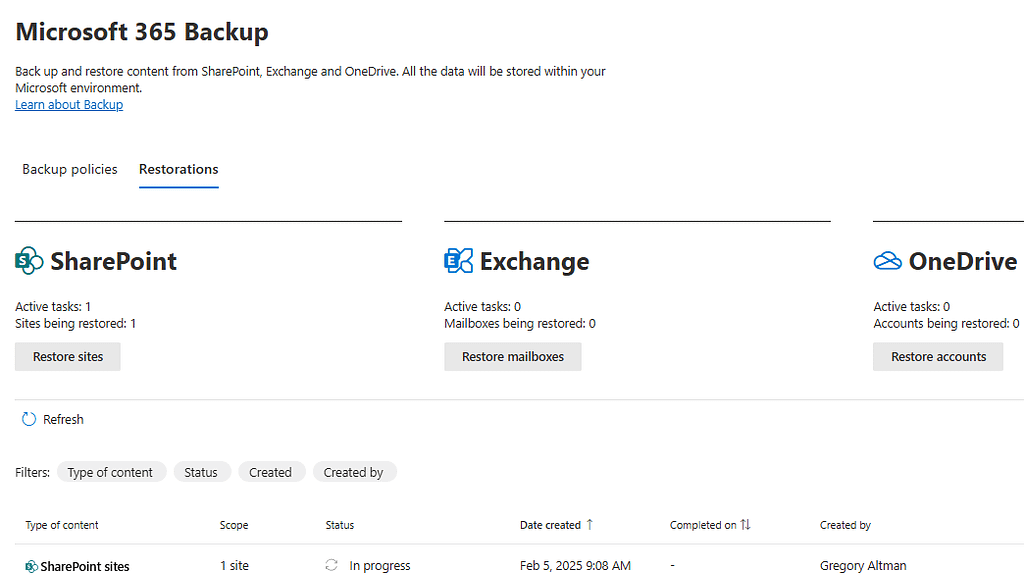Click the Scope column header

tap(234, 525)
